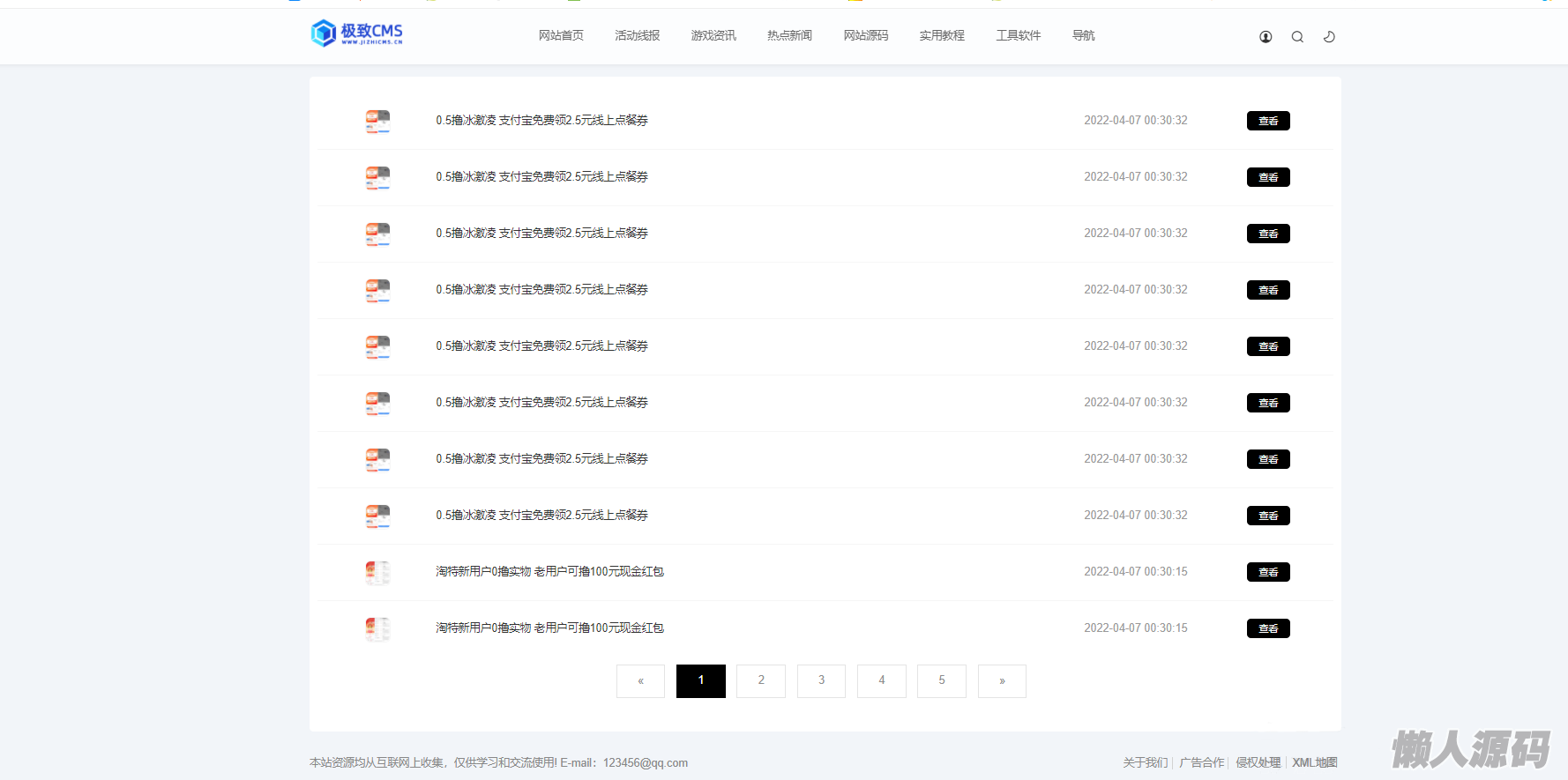Screen dimensions: 1568x780
Task: Open the 工具软件 nav item
Action: click(x=1018, y=35)
